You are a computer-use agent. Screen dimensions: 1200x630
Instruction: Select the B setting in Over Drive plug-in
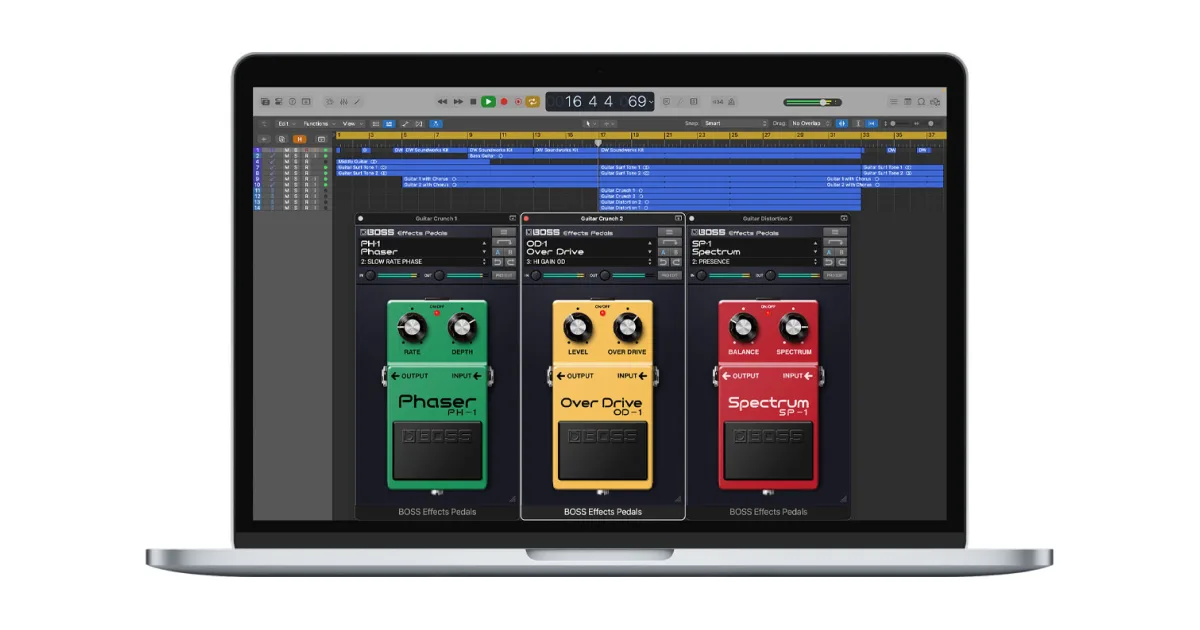[x=676, y=252]
